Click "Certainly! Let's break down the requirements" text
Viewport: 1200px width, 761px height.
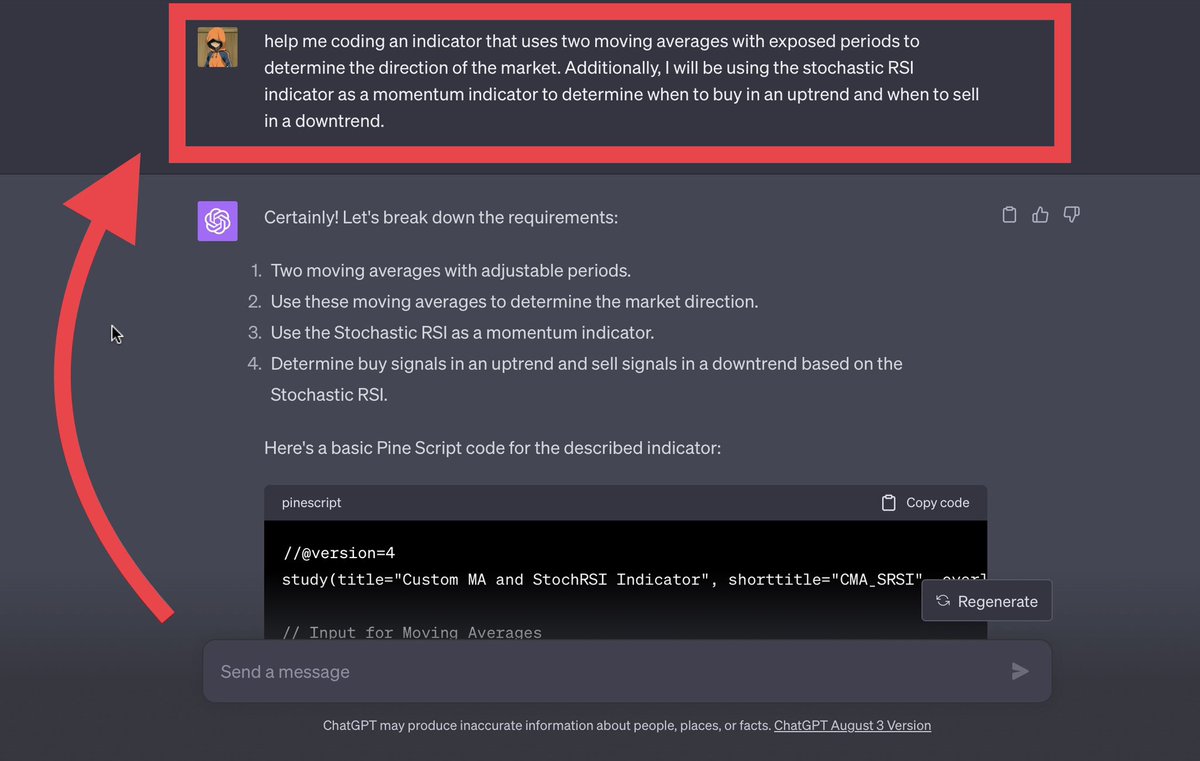(441, 217)
